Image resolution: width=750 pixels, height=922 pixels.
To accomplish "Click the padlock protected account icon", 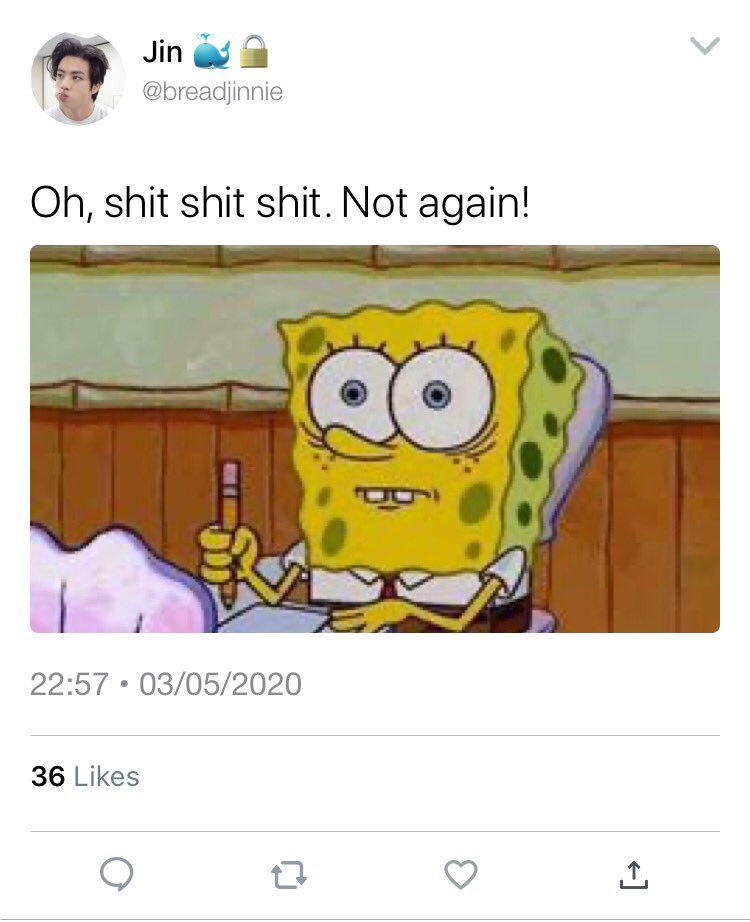I will click(255, 51).
